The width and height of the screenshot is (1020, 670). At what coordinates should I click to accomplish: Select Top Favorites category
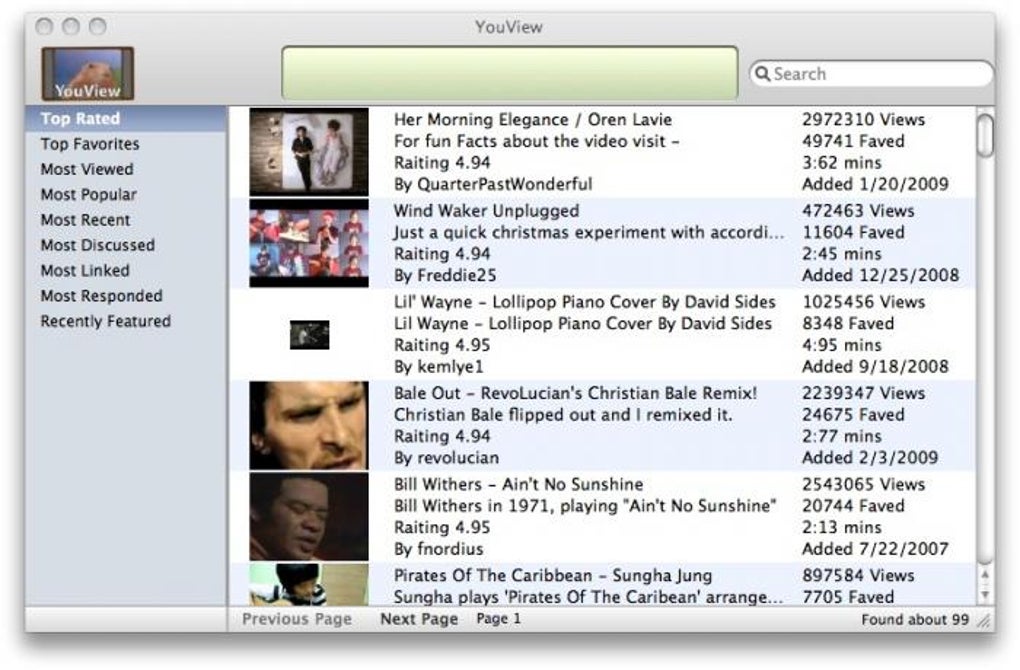(x=90, y=144)
